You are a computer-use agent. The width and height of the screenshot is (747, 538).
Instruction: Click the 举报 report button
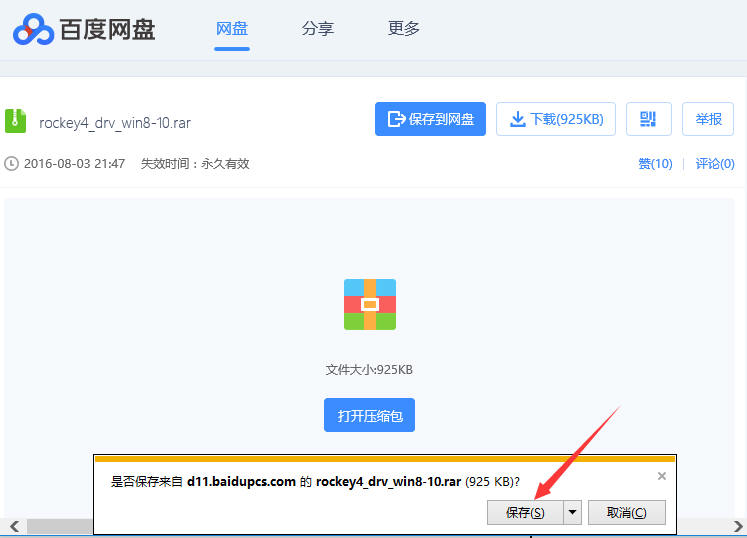pos(708,119)
